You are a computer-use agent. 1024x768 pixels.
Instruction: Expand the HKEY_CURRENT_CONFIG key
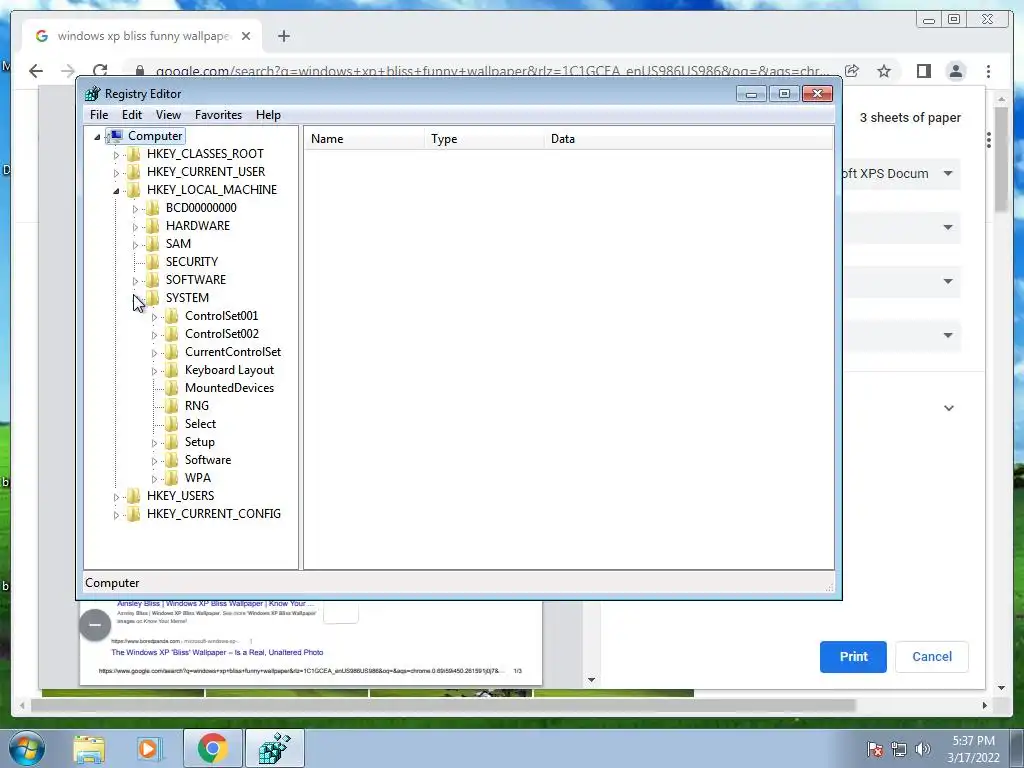[x=116, y=515]
